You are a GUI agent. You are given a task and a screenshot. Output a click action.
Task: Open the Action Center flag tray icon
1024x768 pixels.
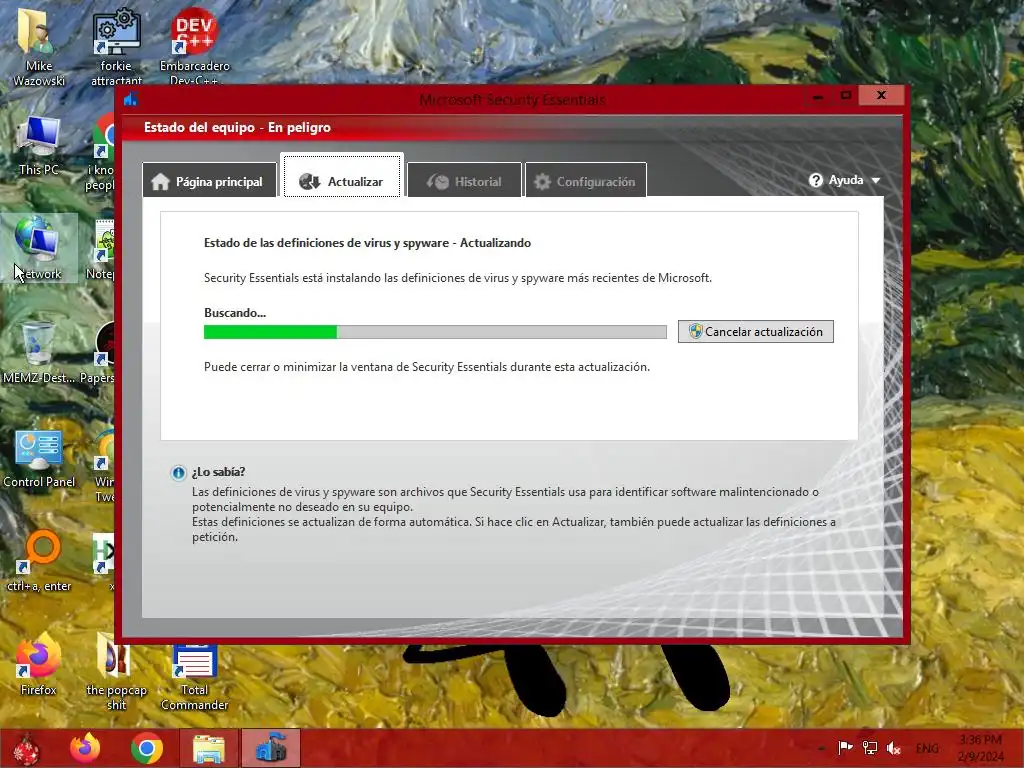tap(845, 748)
